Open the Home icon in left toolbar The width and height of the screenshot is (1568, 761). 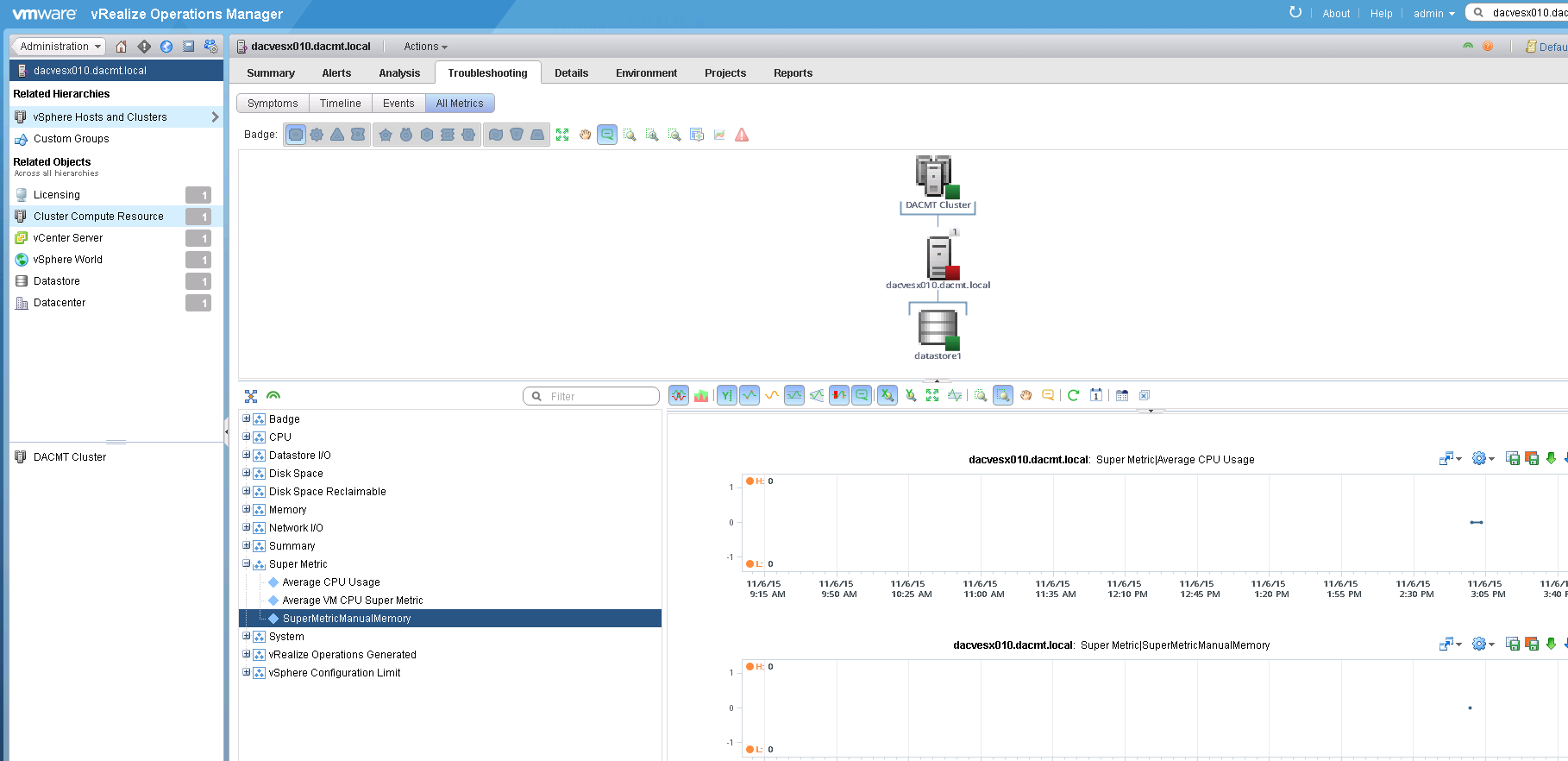click(x=121, y=47)
